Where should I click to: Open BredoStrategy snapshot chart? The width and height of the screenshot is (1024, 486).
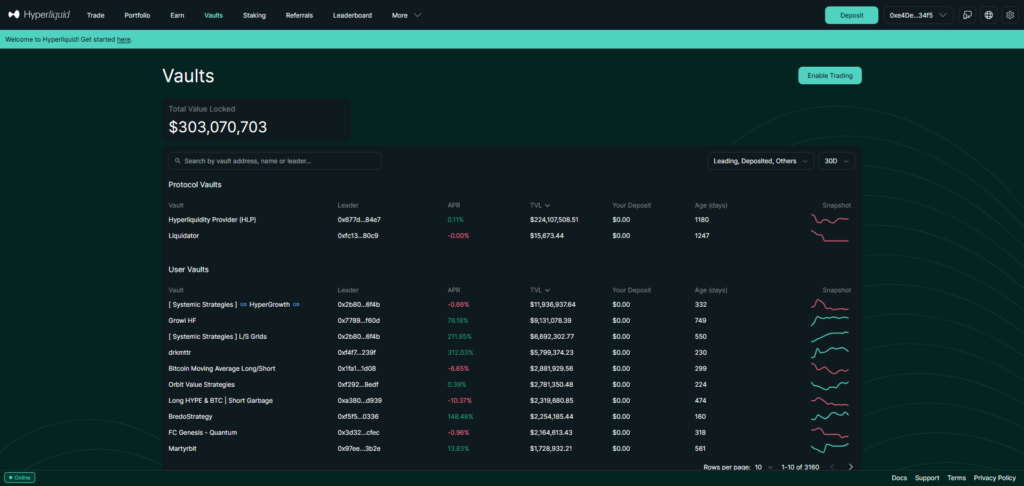[x=830, y=416]
